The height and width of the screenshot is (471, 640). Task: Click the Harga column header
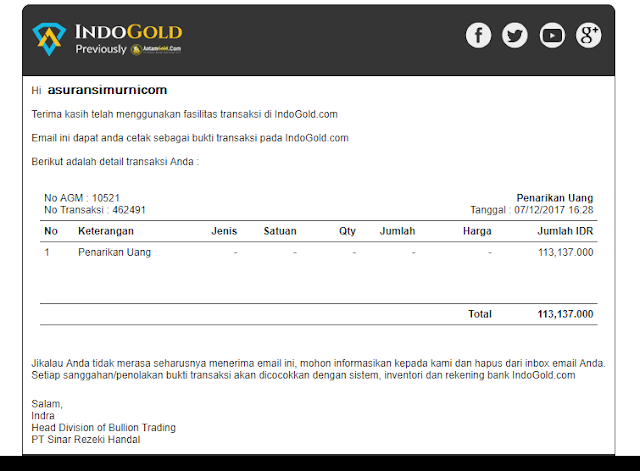pos(477,231)
